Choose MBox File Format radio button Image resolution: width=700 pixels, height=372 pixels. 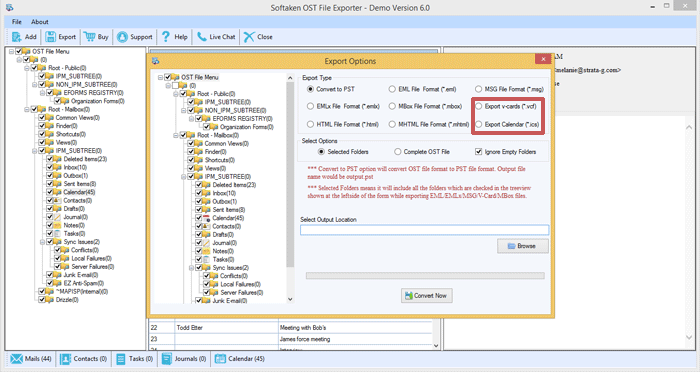[392, 106]
